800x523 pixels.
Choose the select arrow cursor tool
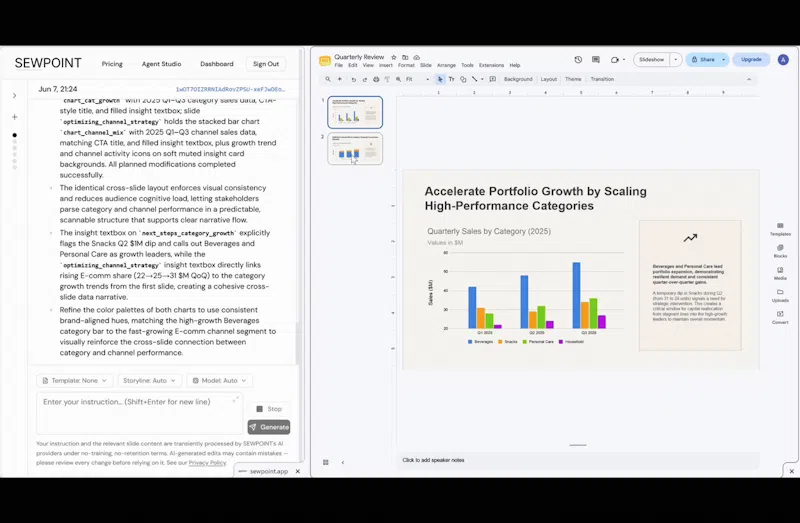[x=440, y=79]
